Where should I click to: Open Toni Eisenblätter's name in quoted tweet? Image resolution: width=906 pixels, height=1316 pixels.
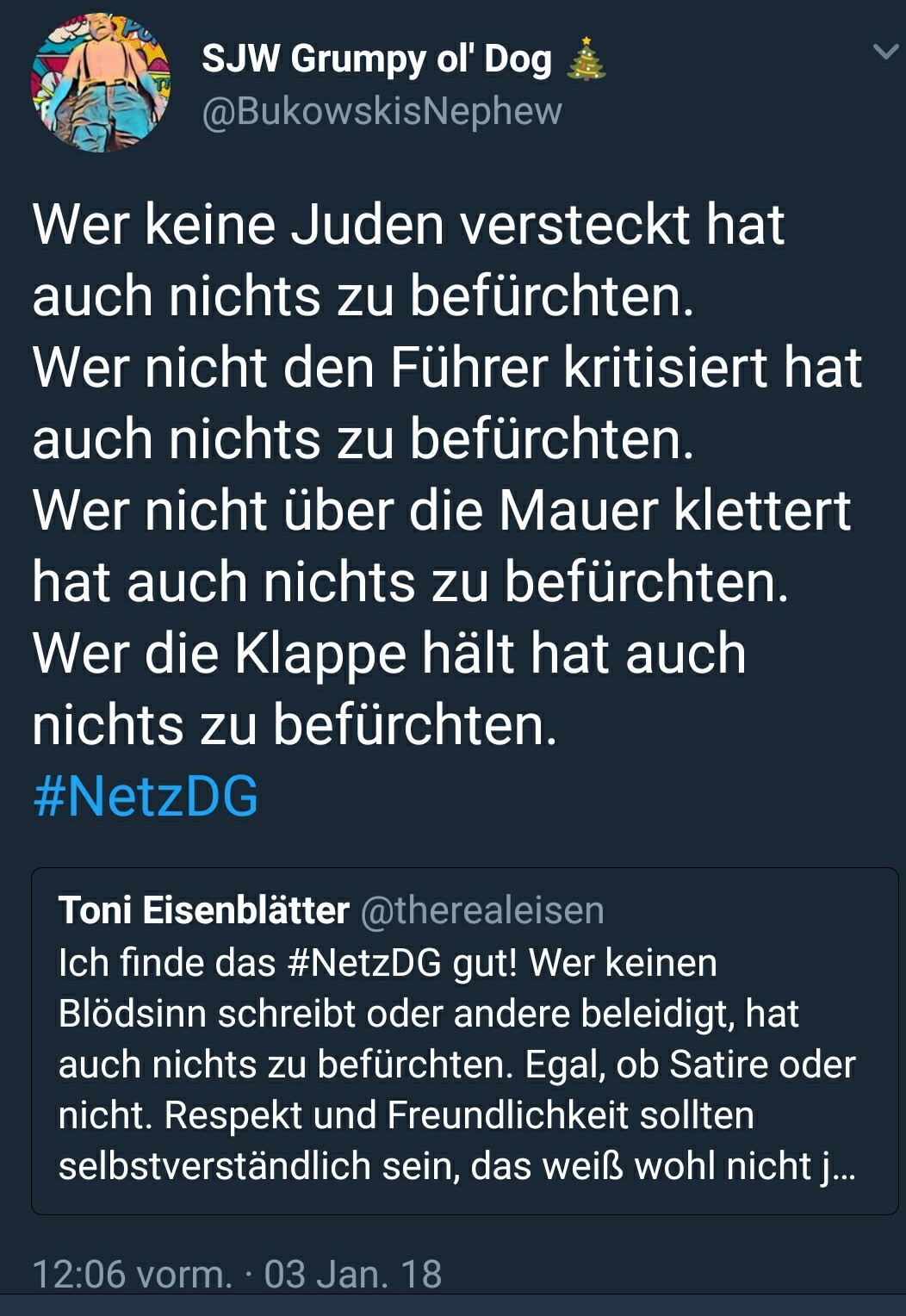(x=204, y=910)
